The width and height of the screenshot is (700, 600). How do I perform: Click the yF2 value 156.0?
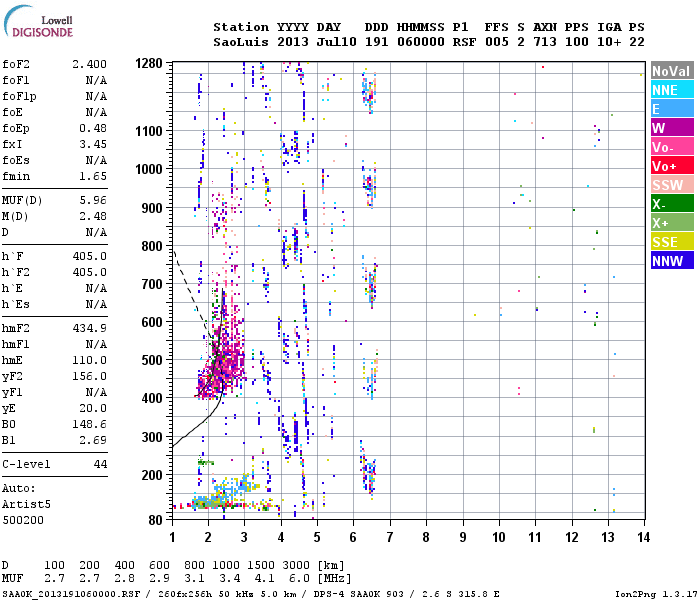89,376
